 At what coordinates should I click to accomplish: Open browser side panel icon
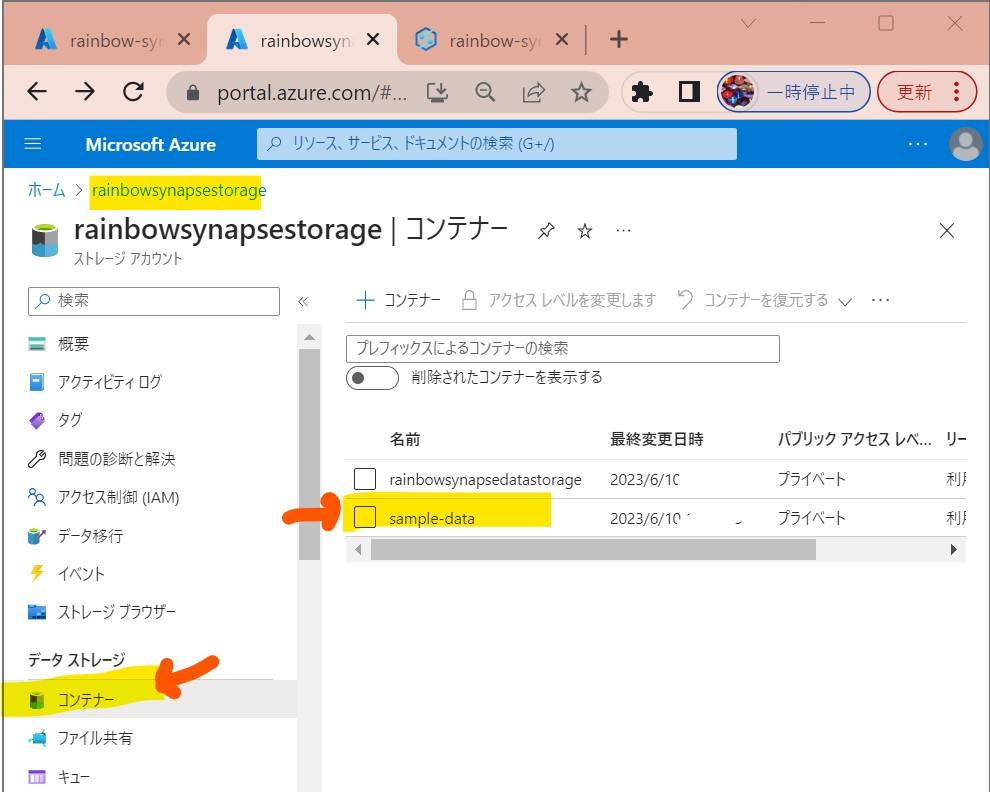tap(689, 92)
